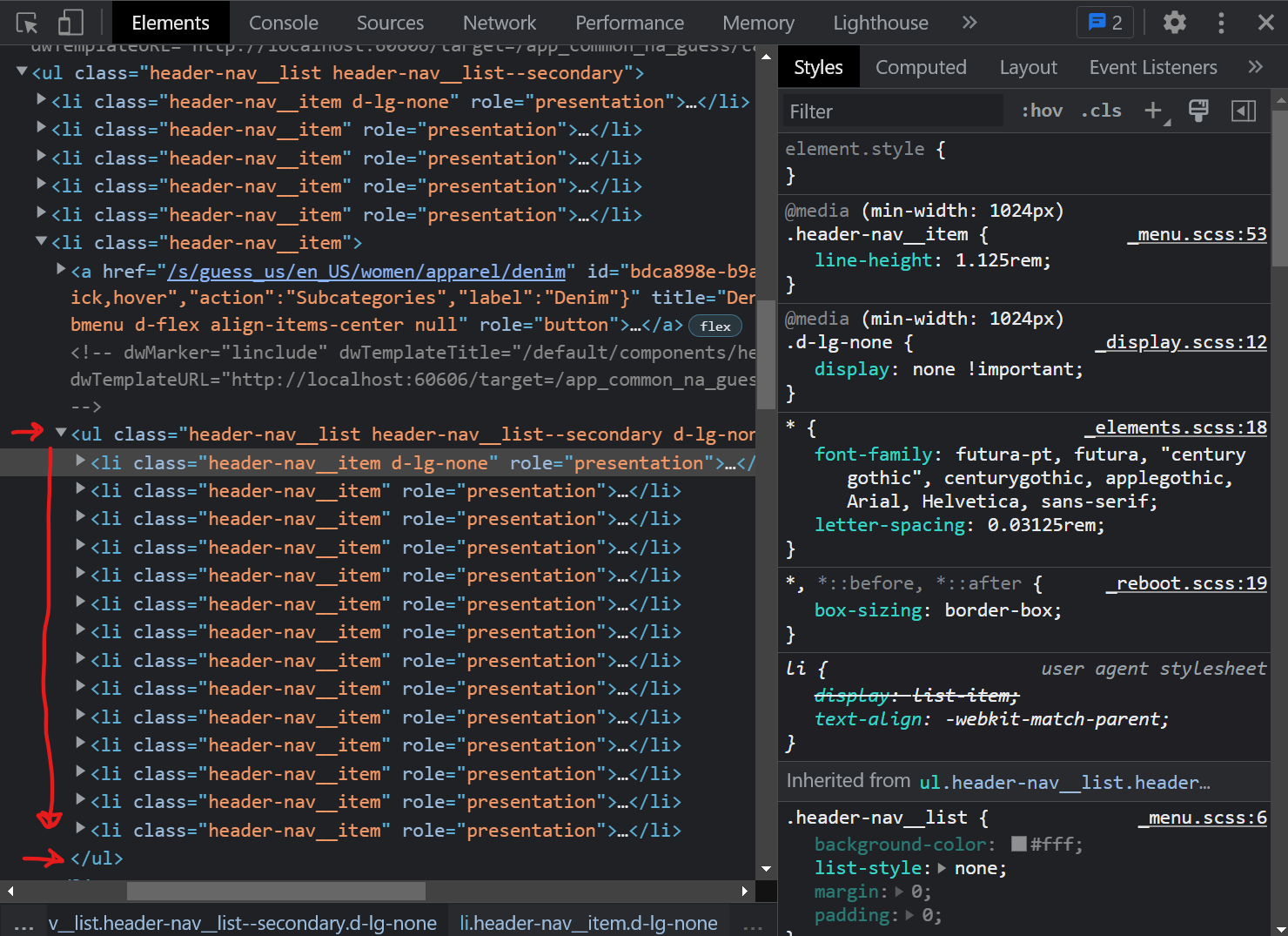Show the computed styles sidebar icon
Viewport: 1288px width, 936px height.
[x=1244, y=111]
